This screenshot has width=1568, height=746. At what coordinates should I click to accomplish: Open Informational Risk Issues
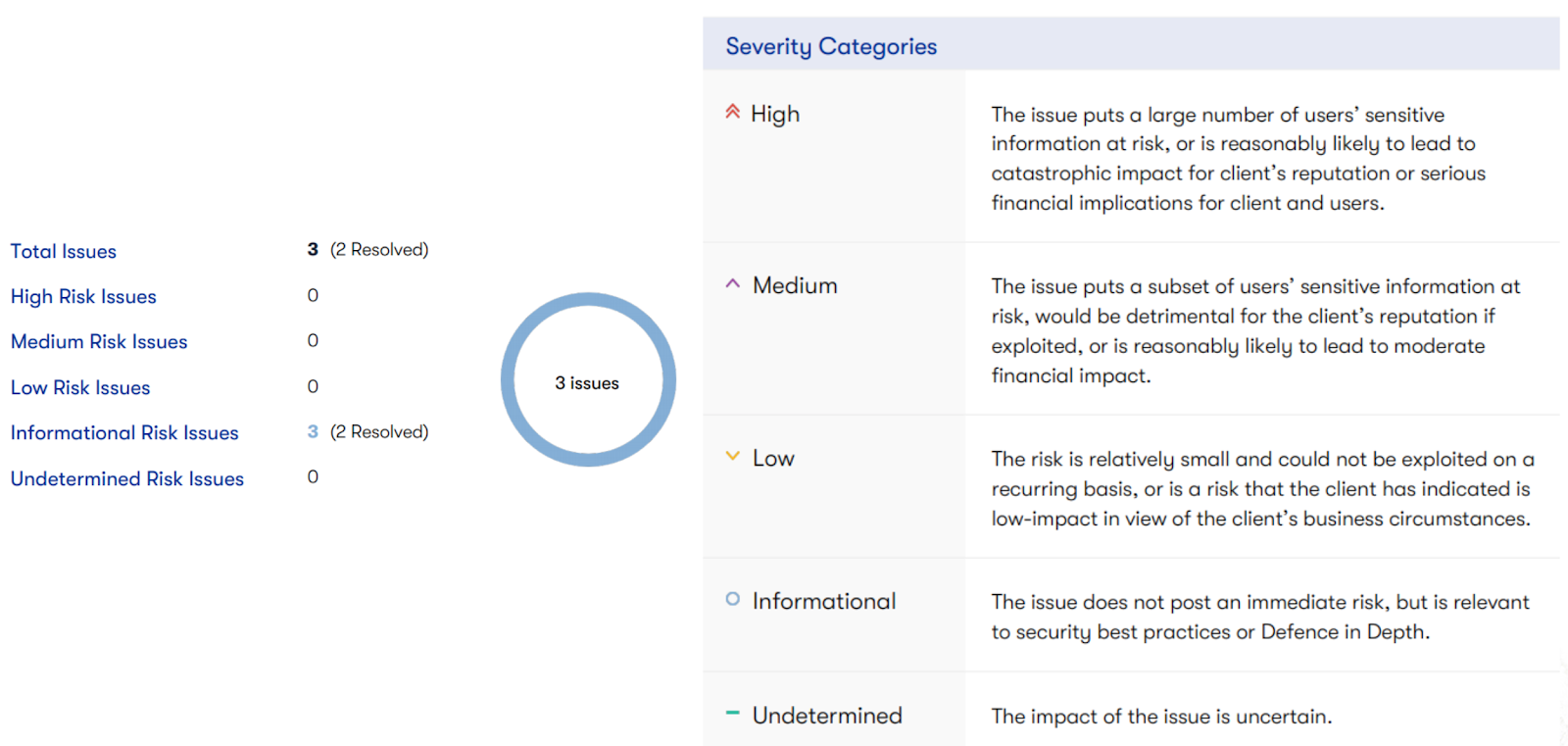(124, 432)
